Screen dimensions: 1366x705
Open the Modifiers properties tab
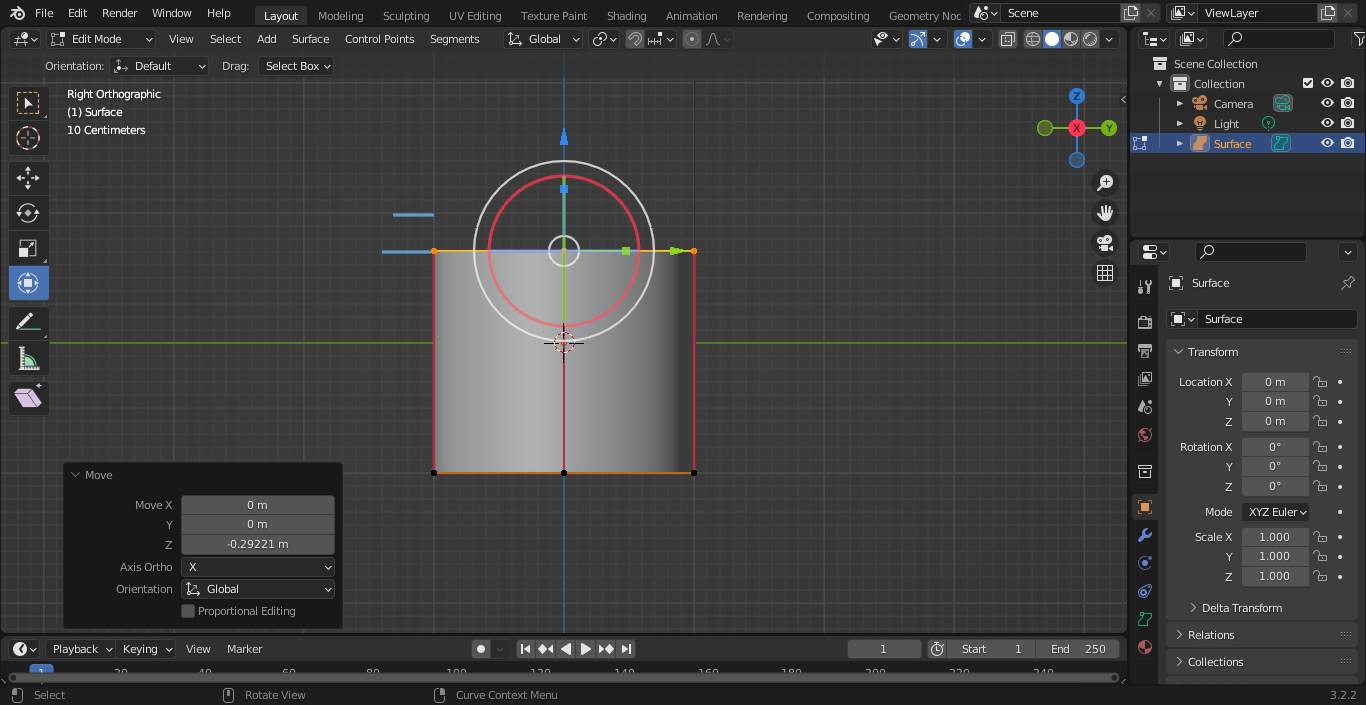pyautogui.click(x=1145, y=535)
